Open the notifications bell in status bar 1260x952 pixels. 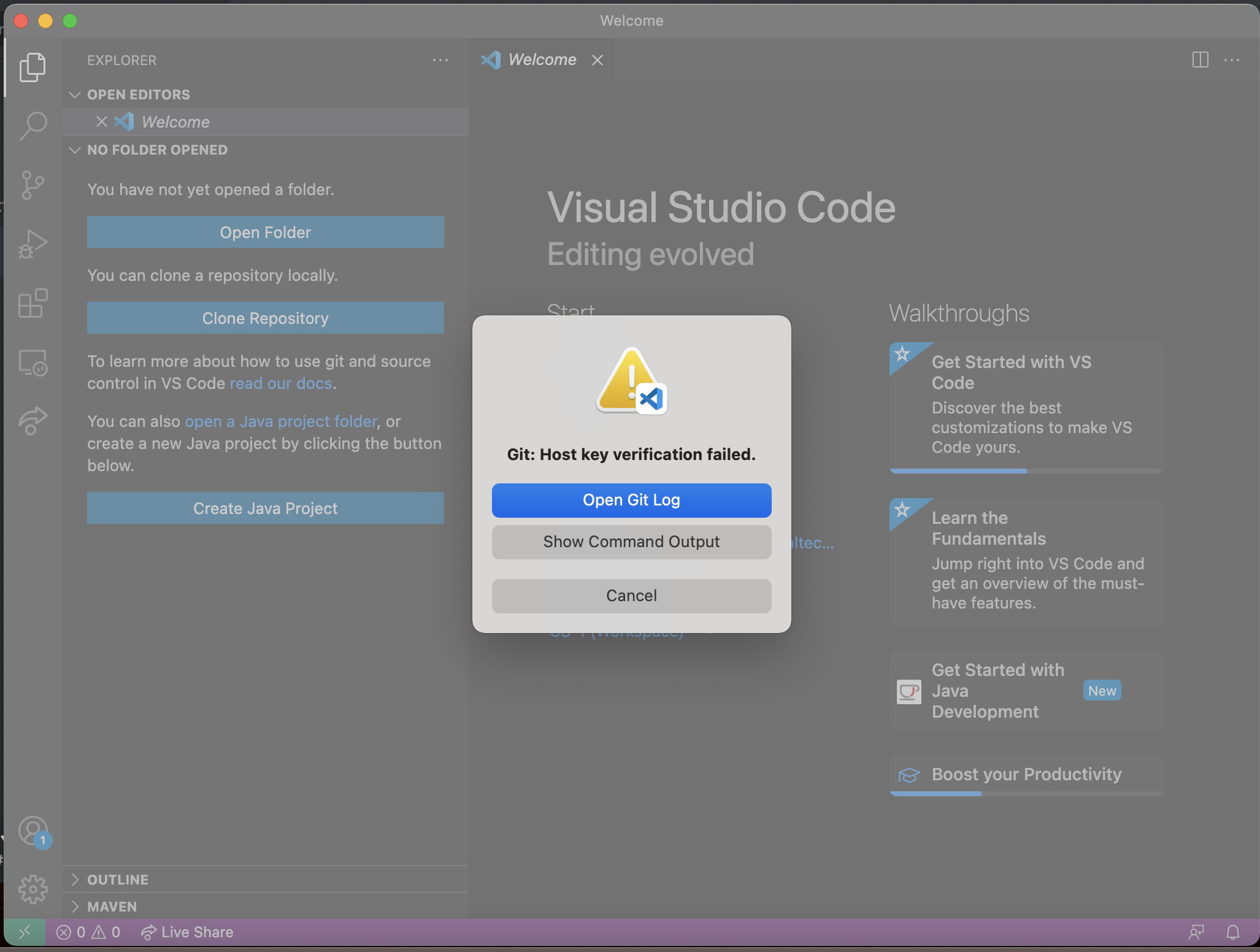(x=1232, y=932)
